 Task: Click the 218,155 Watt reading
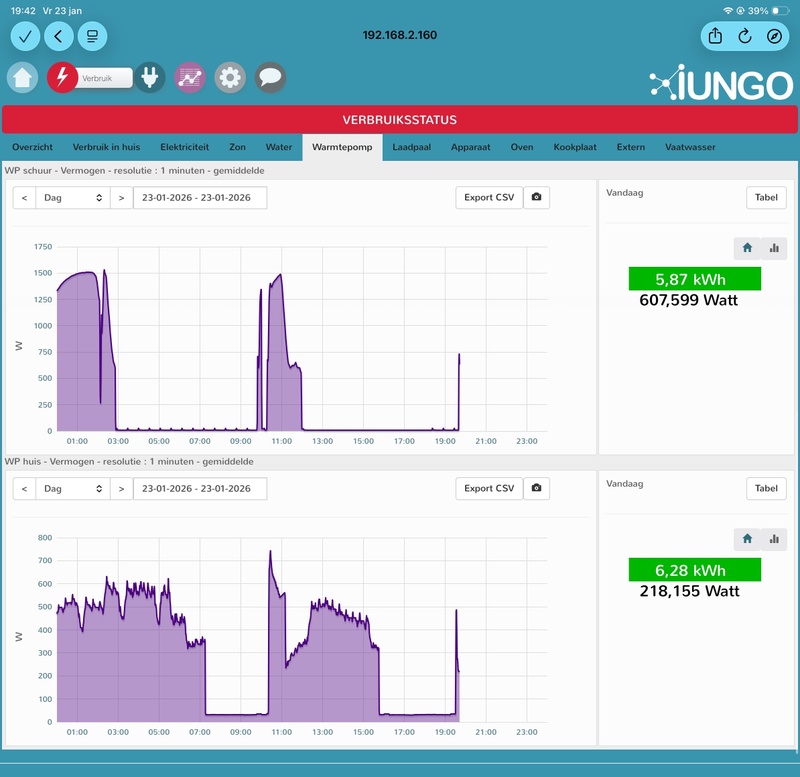tap(689, 591)
